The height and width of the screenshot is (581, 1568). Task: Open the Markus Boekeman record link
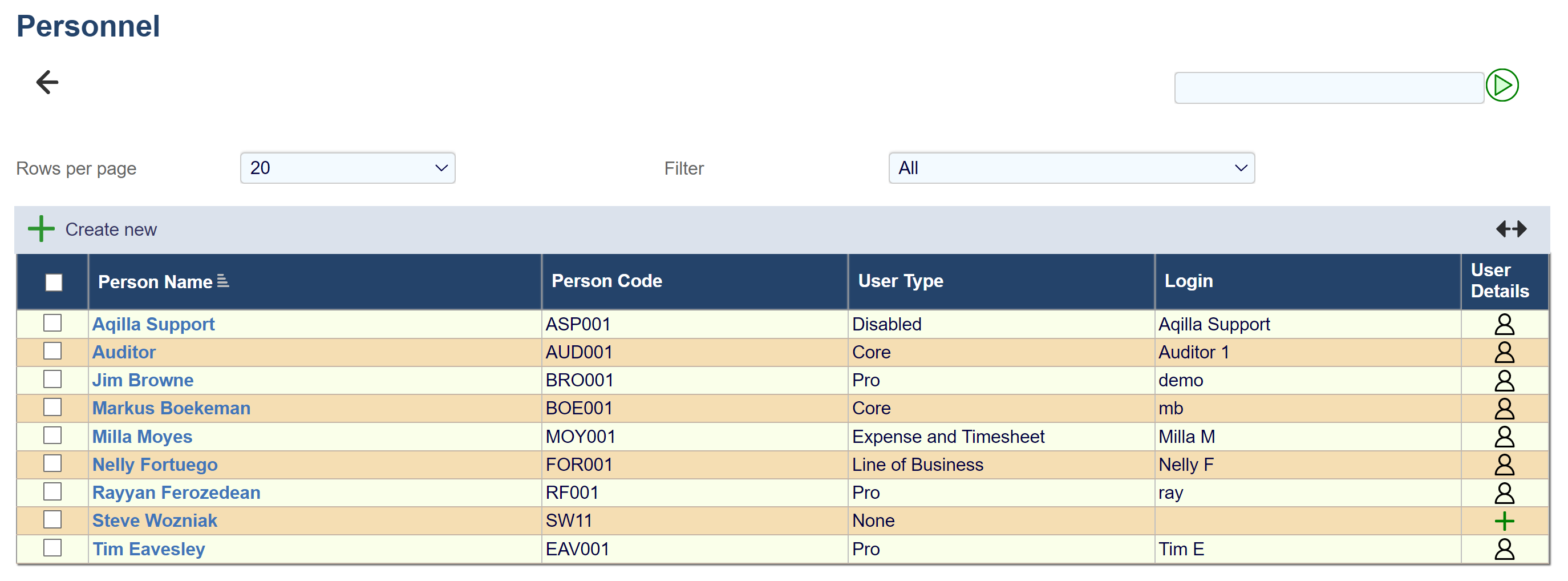171,408
